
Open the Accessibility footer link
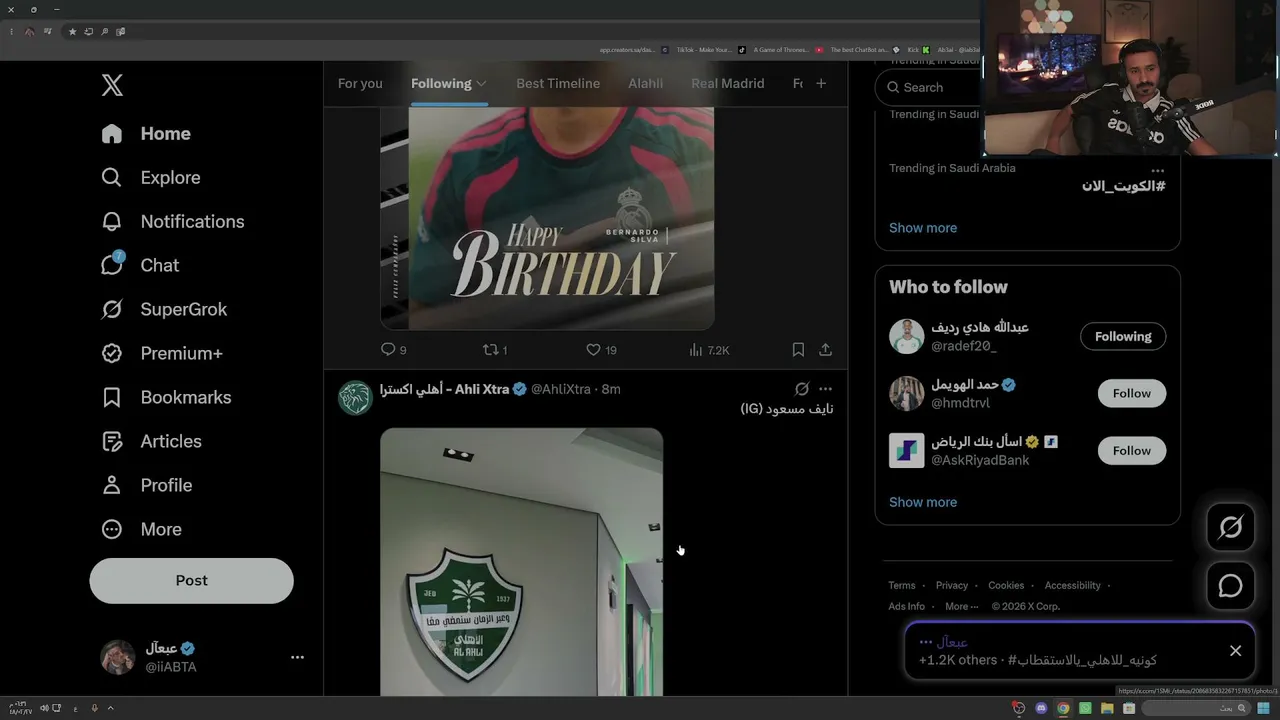tap(1073, 585)
